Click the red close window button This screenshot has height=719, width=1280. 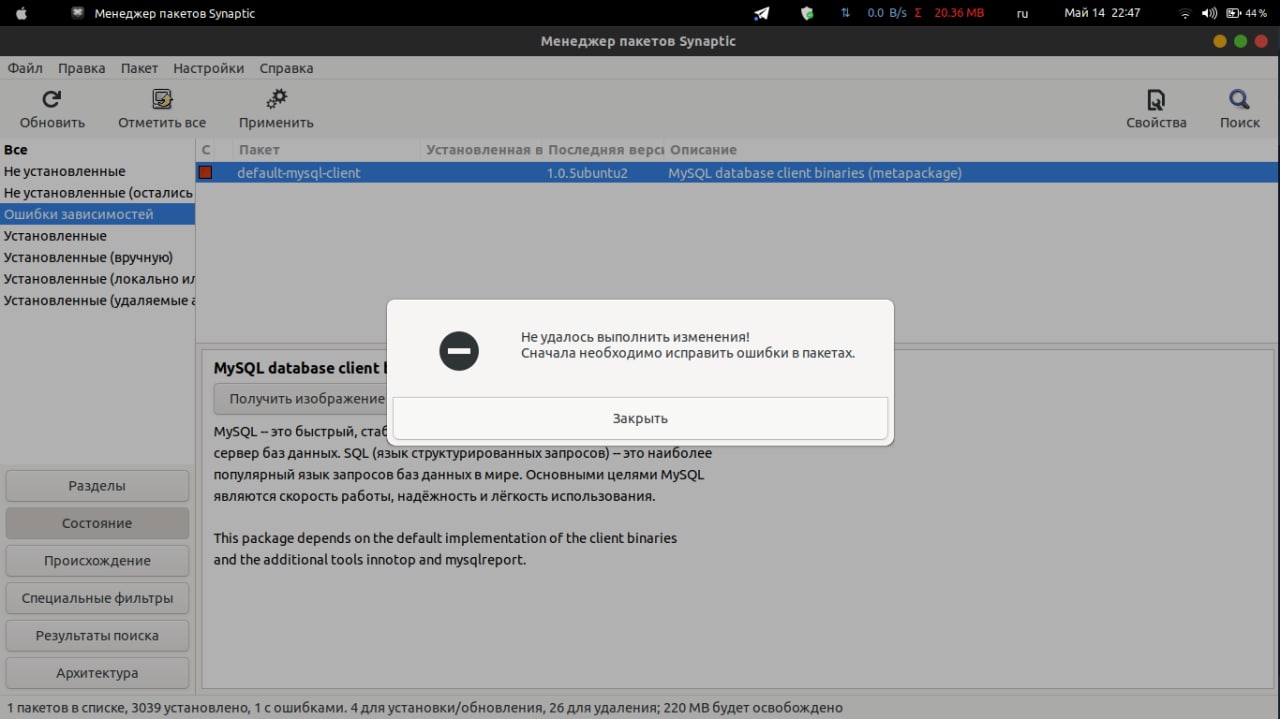1261,42
